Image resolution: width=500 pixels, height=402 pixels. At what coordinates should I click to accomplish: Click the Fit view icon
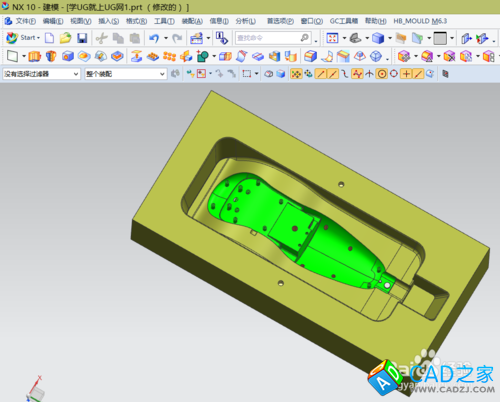pyautogui.click(x=332, y=38)
